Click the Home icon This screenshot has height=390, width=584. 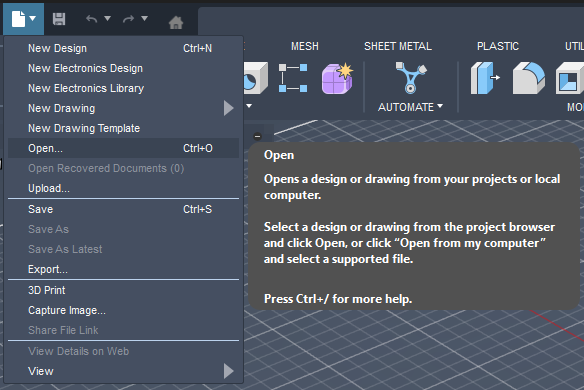coord(176,23)
